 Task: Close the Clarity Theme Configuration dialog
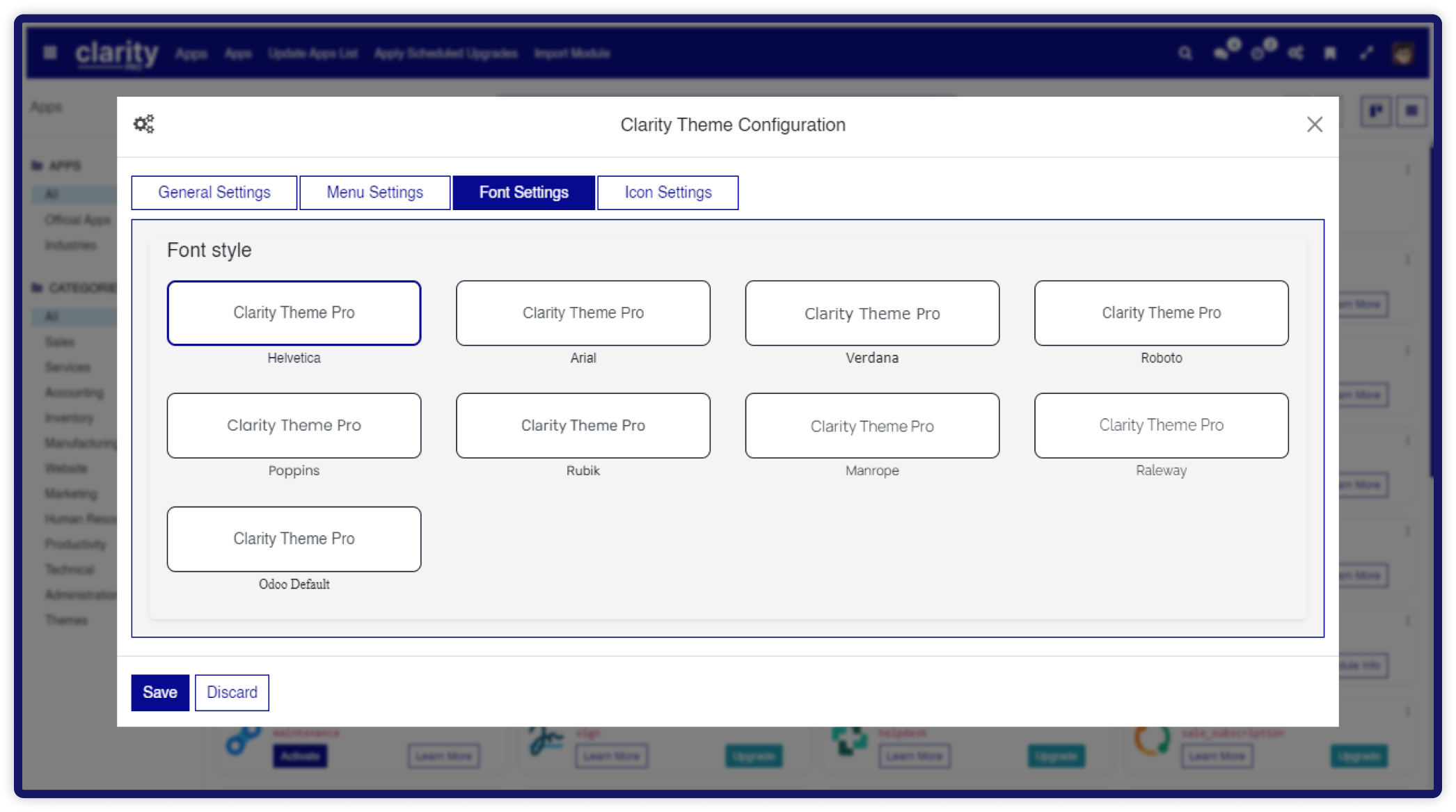pos(1315,125)
